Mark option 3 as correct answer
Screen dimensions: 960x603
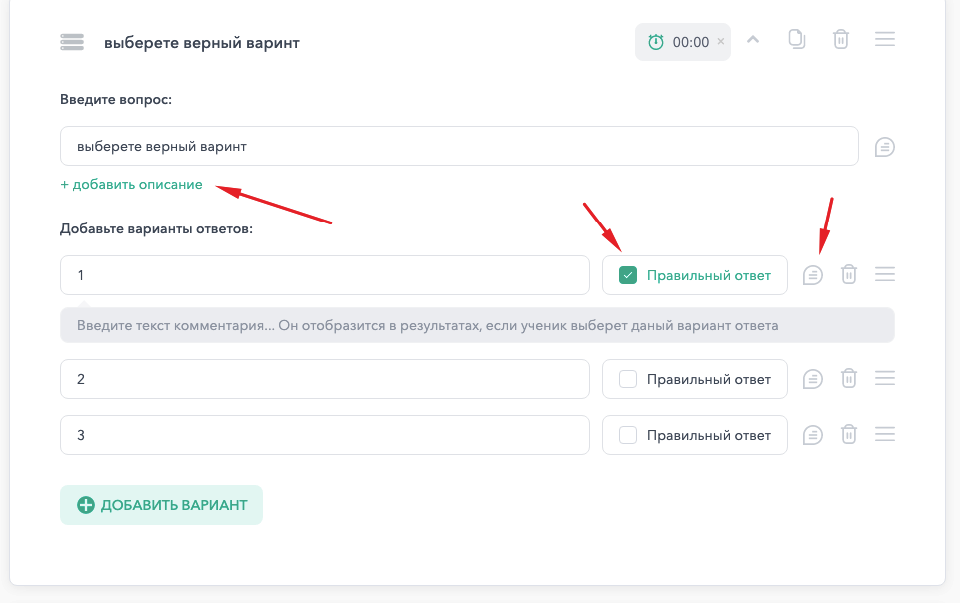(628, 435)
